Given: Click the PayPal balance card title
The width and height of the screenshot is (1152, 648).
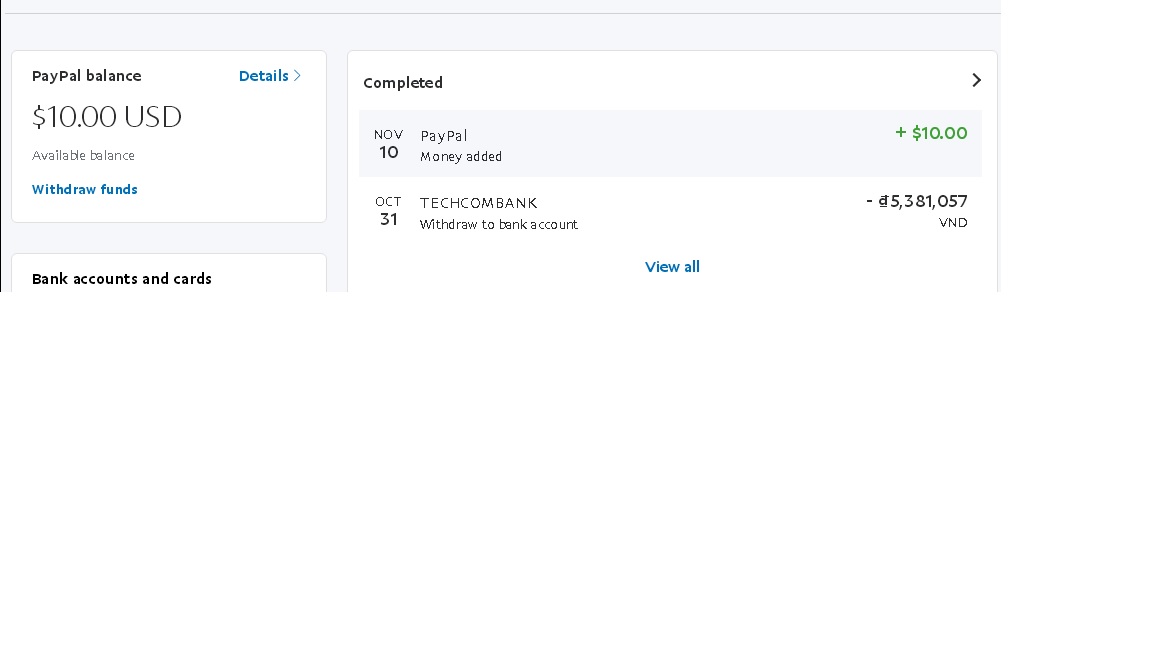Looking at the screenshot, I should 87,76.
